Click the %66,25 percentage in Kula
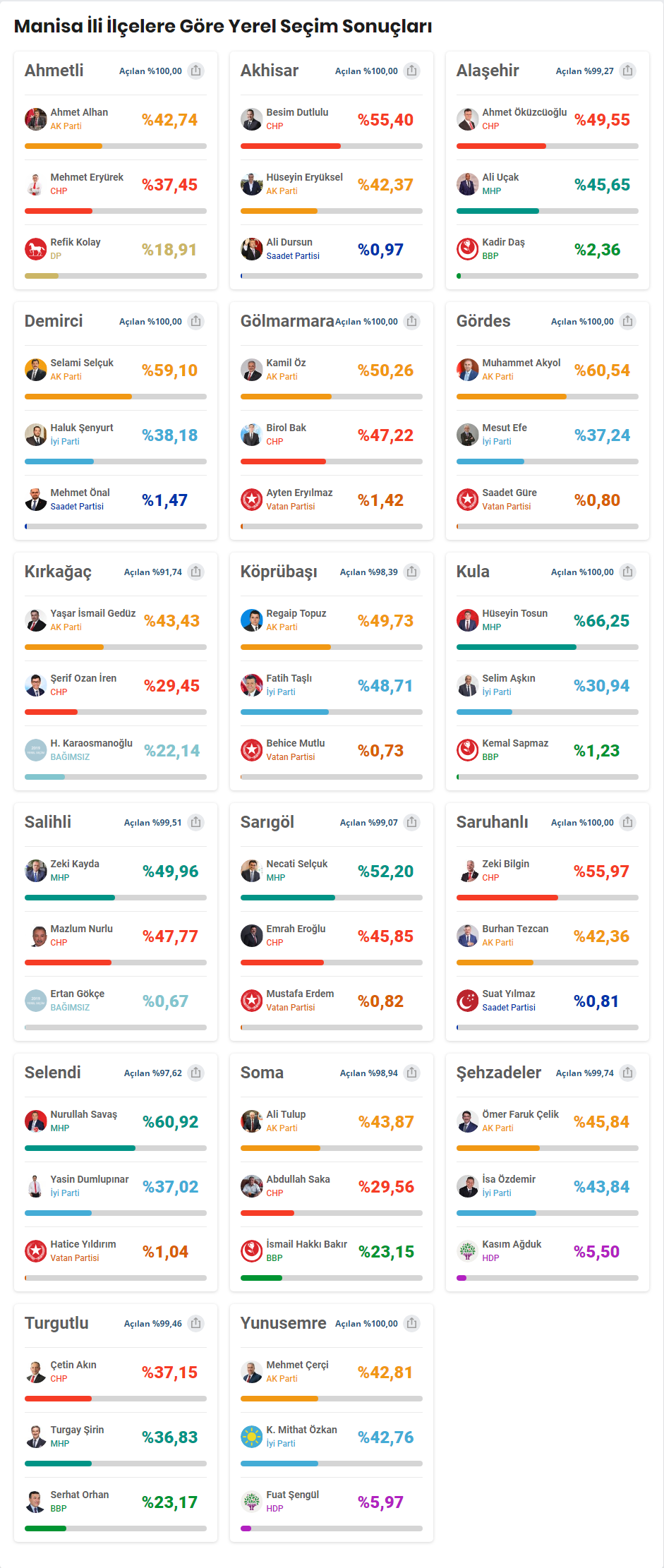 point(602,621)
